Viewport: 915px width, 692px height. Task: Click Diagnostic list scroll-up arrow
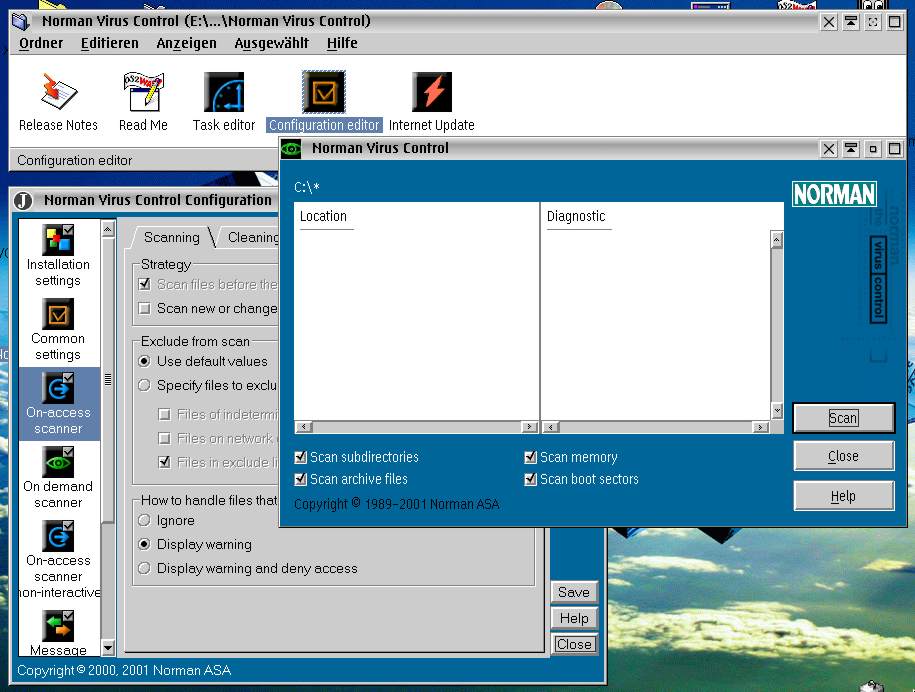[x=776, y=239]
